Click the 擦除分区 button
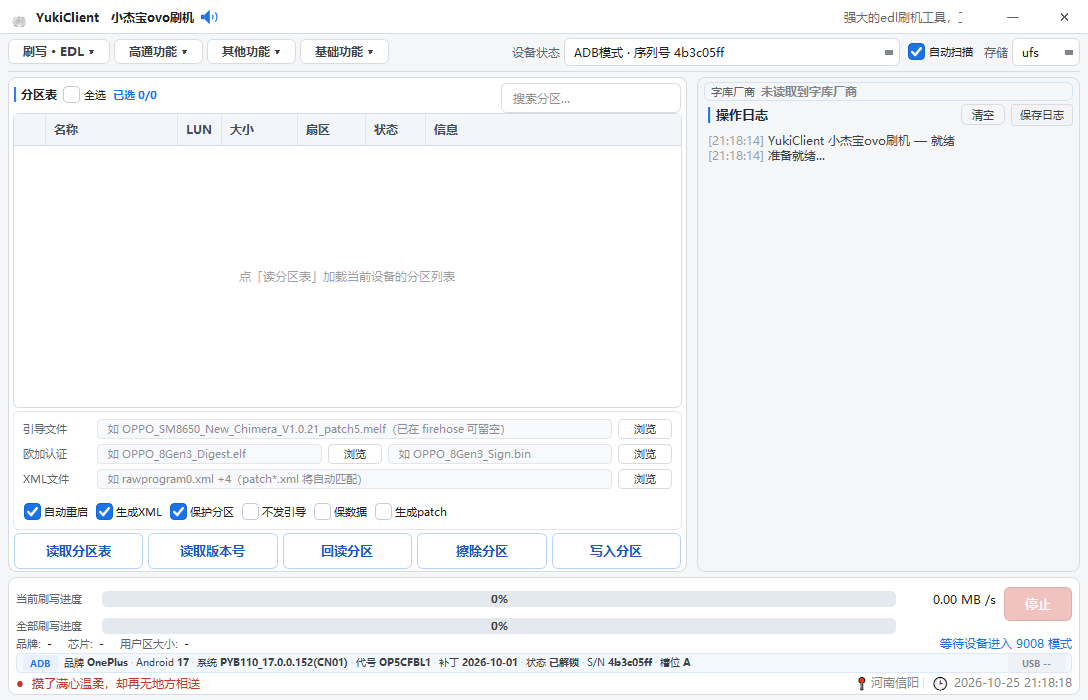The height and width of the screenshot is (700, 1088). point(482,552)
